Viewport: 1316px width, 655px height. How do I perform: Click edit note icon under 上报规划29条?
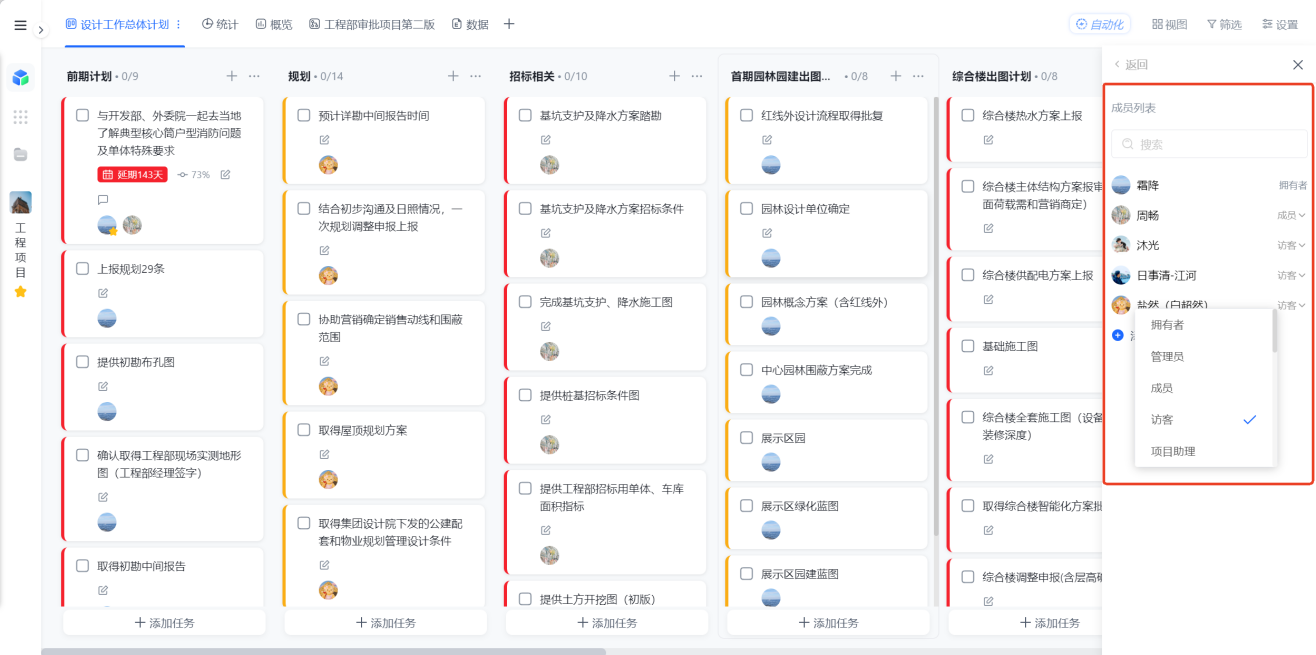(x=103, y=293)
